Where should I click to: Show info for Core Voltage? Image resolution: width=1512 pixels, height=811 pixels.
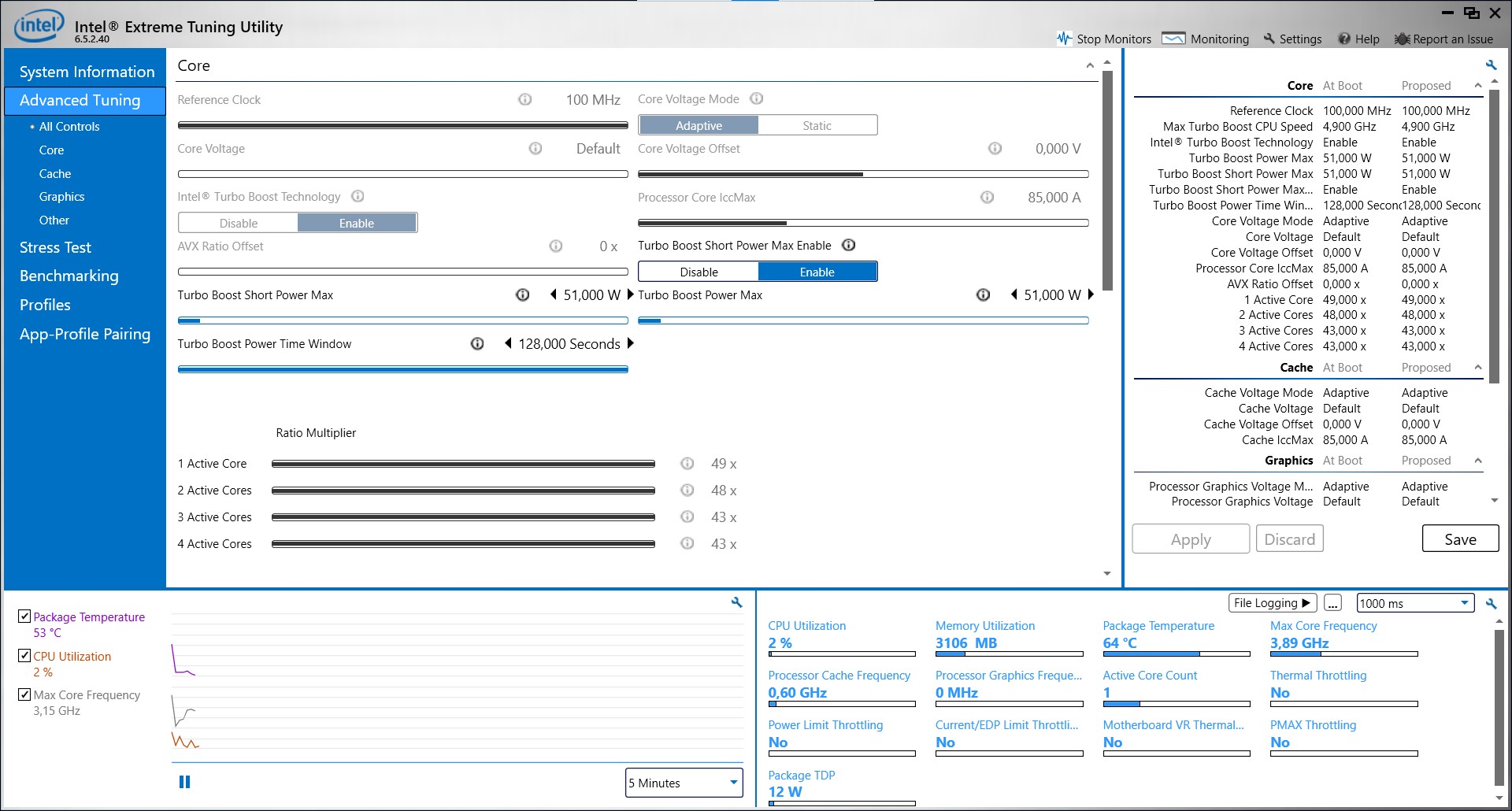[535, 148]
